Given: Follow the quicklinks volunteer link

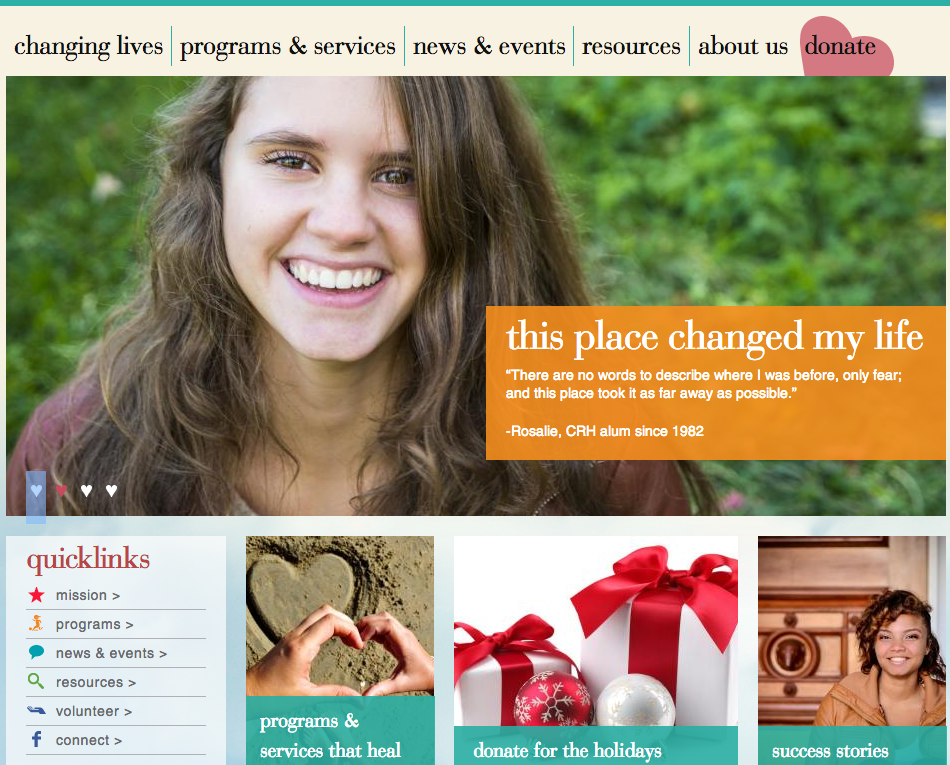Looking at the screenshot, I should pos(93,711).
